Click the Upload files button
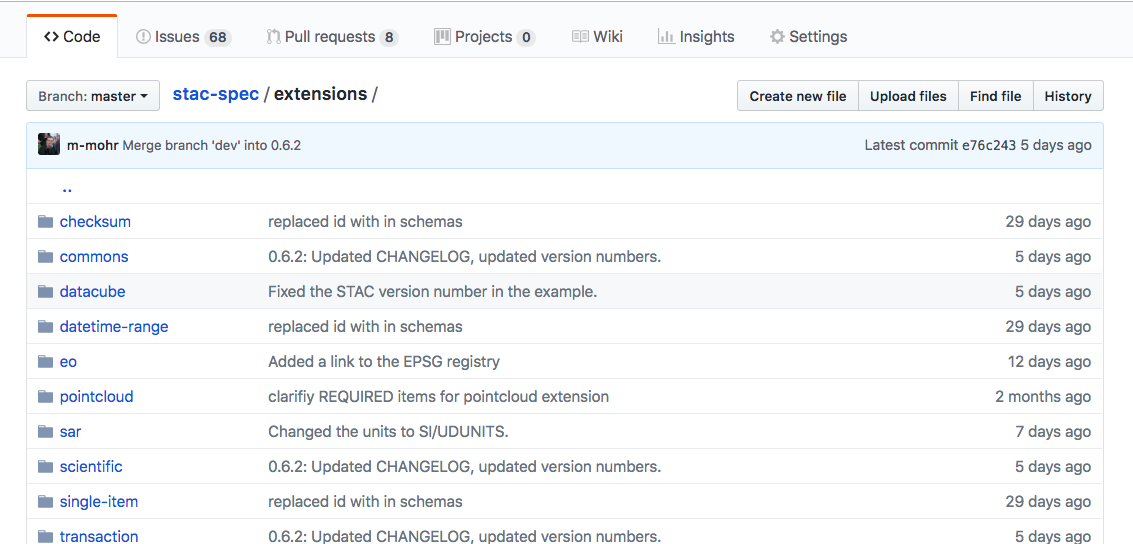This screenshot has width=1133, height=544. click(x=908, y=96)
